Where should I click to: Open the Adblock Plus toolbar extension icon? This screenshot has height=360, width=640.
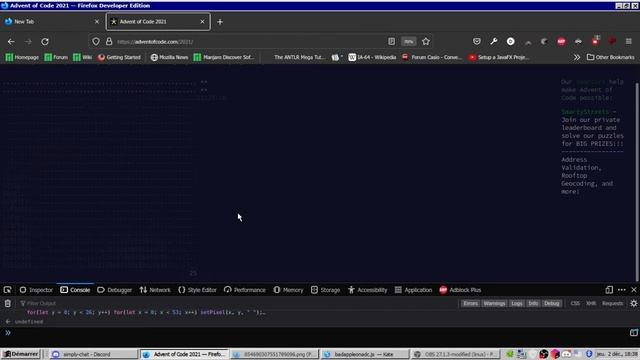561,42
